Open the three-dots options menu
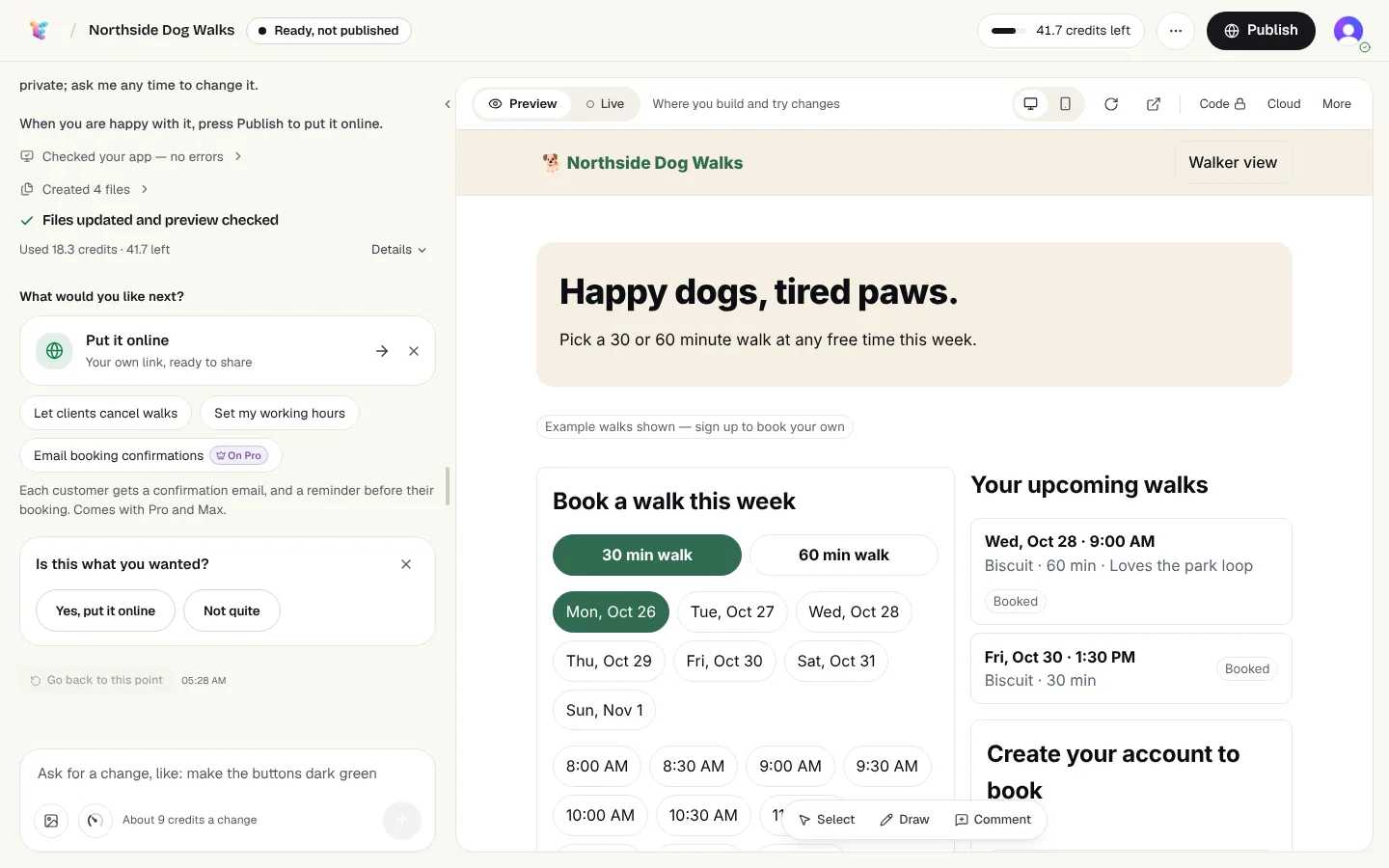The width and height of the screenshot is (1389, 868). (x=1175, y=31)
